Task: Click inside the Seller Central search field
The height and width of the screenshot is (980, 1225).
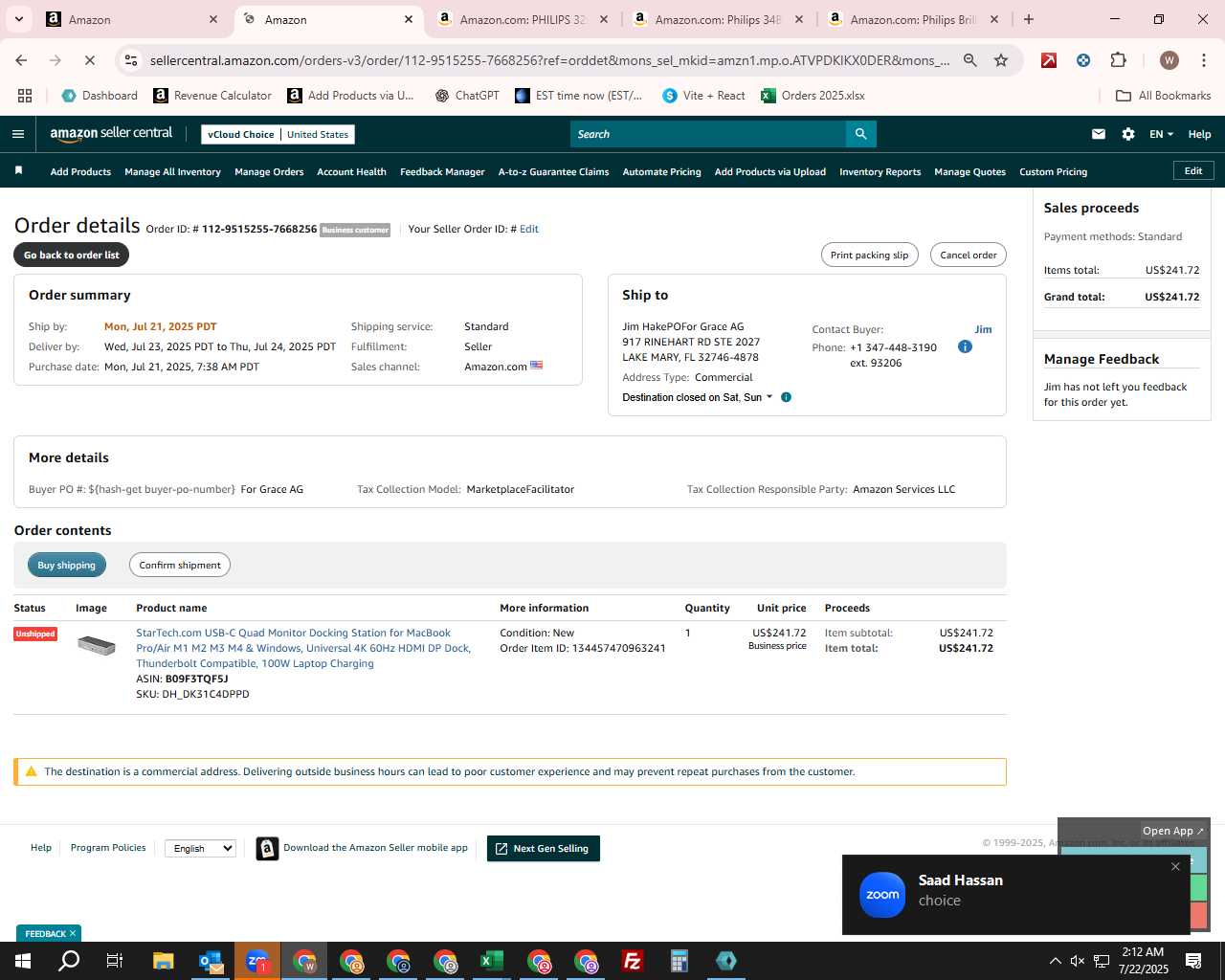Action: coord(708,134)
